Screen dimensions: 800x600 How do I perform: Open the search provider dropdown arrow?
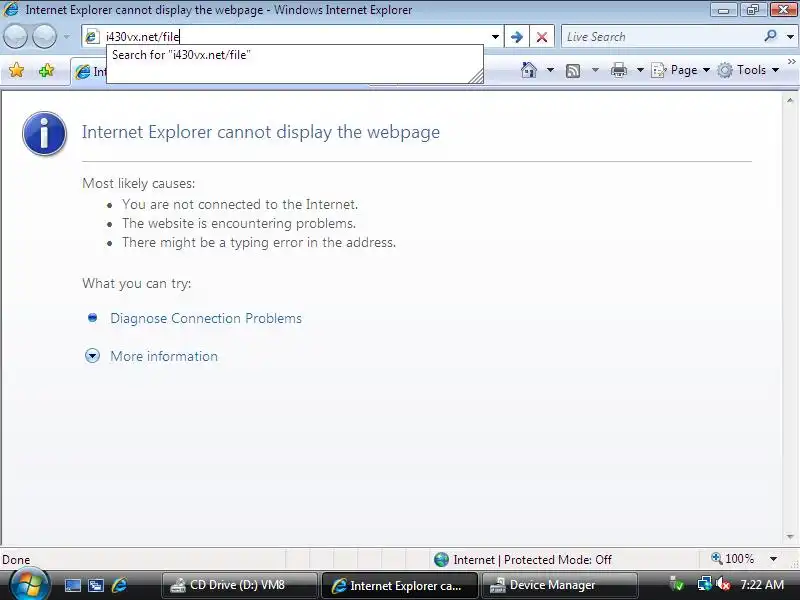click(x=790, y=37)
